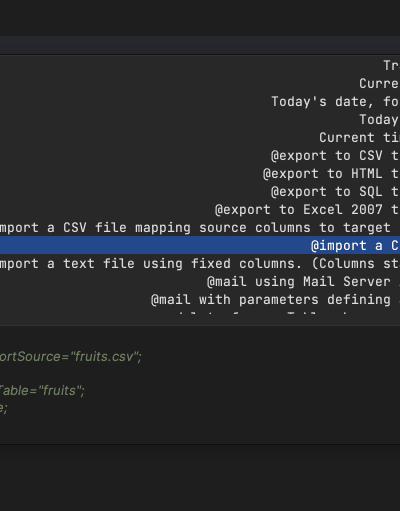Image resolution: width=400 pixels, height=511 pixels.
Task: Click the highlighted "@import a C" row
Action: pos(200,245)
